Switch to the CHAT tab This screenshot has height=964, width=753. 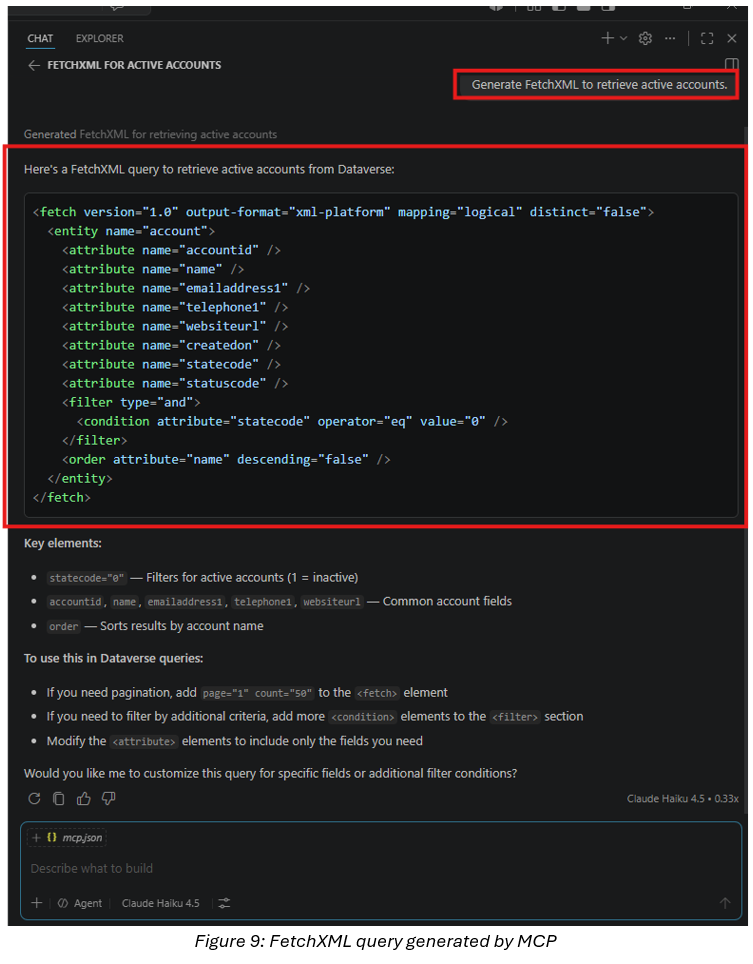tap(40, 38)
